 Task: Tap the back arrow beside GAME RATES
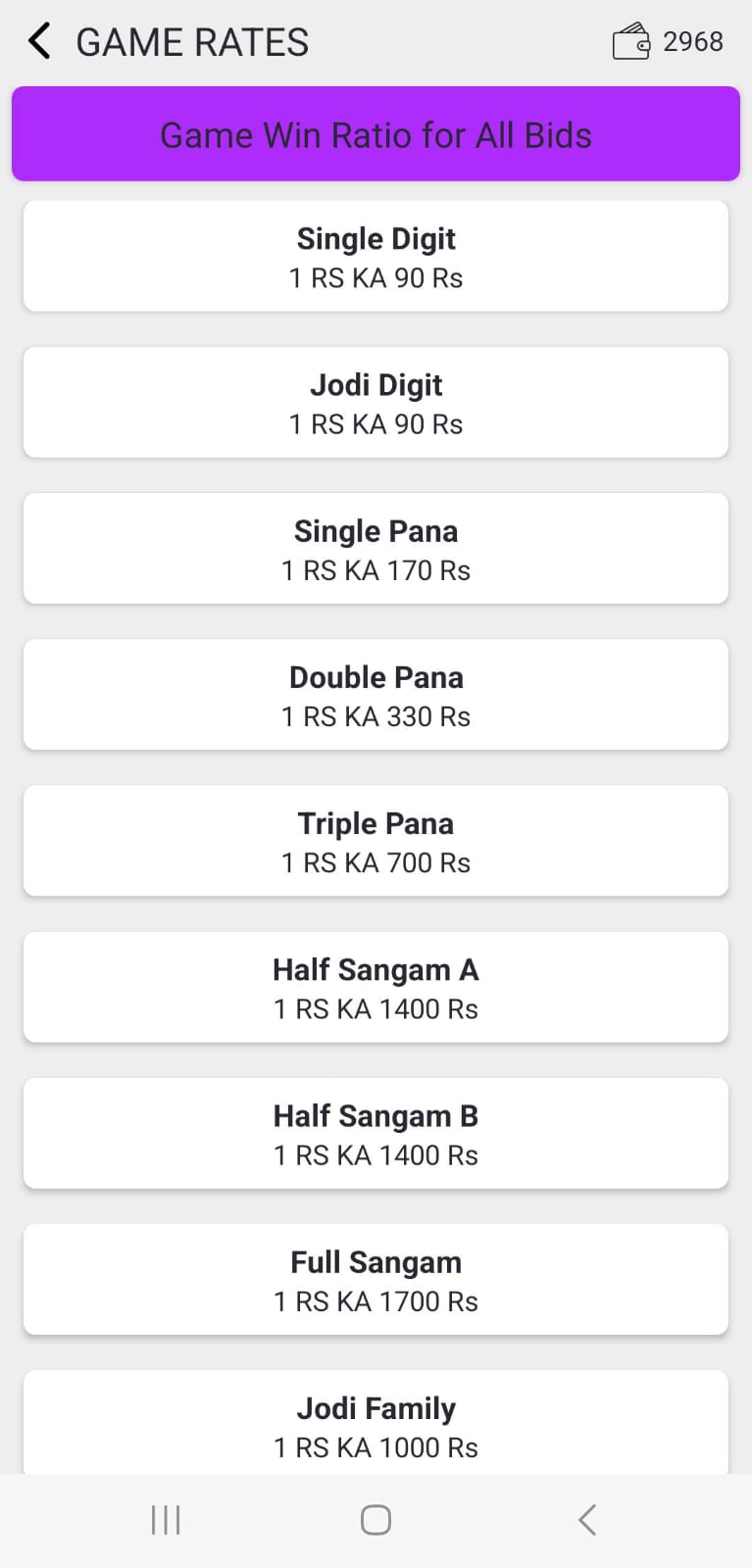[x=39, y=42]
